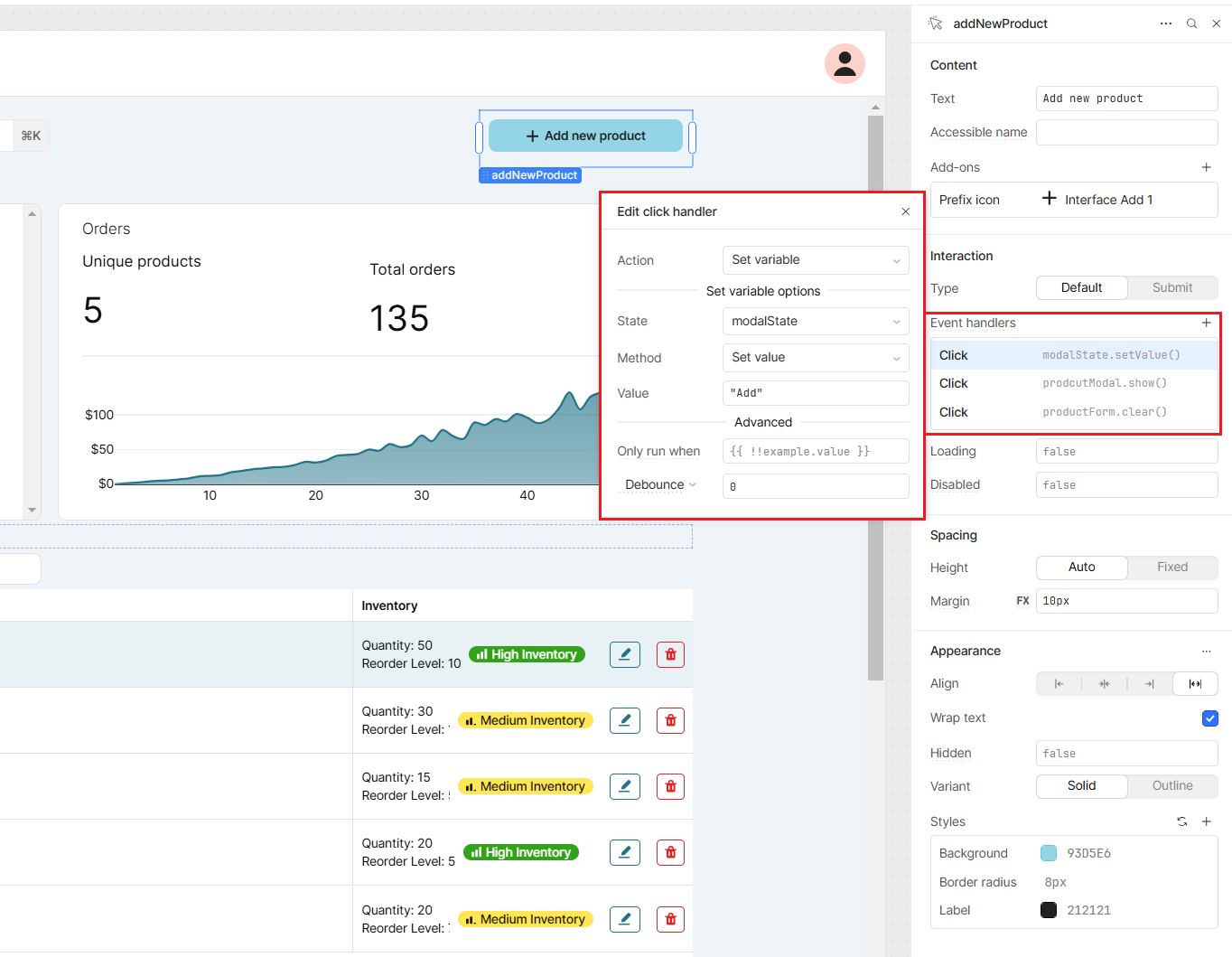Select the Click modalState.setValue() handler
1232x957 pixels.
1074,355
